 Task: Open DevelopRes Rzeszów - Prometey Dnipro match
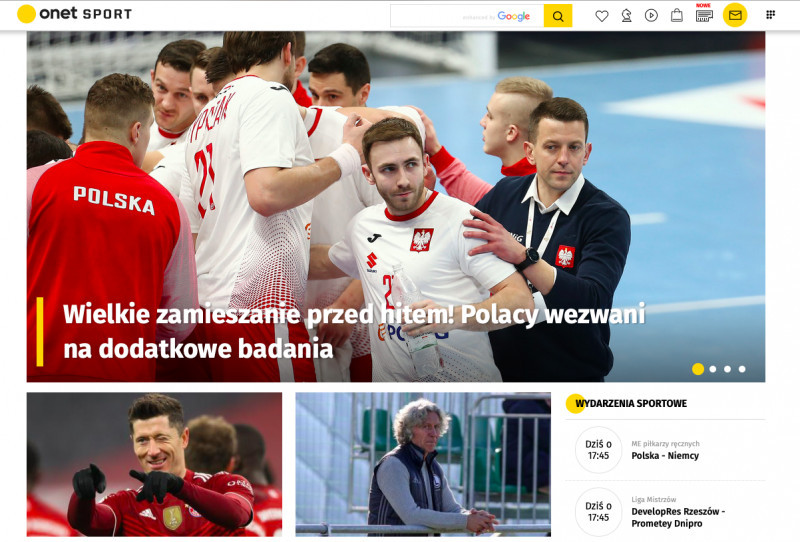click(x=677, y=517)
